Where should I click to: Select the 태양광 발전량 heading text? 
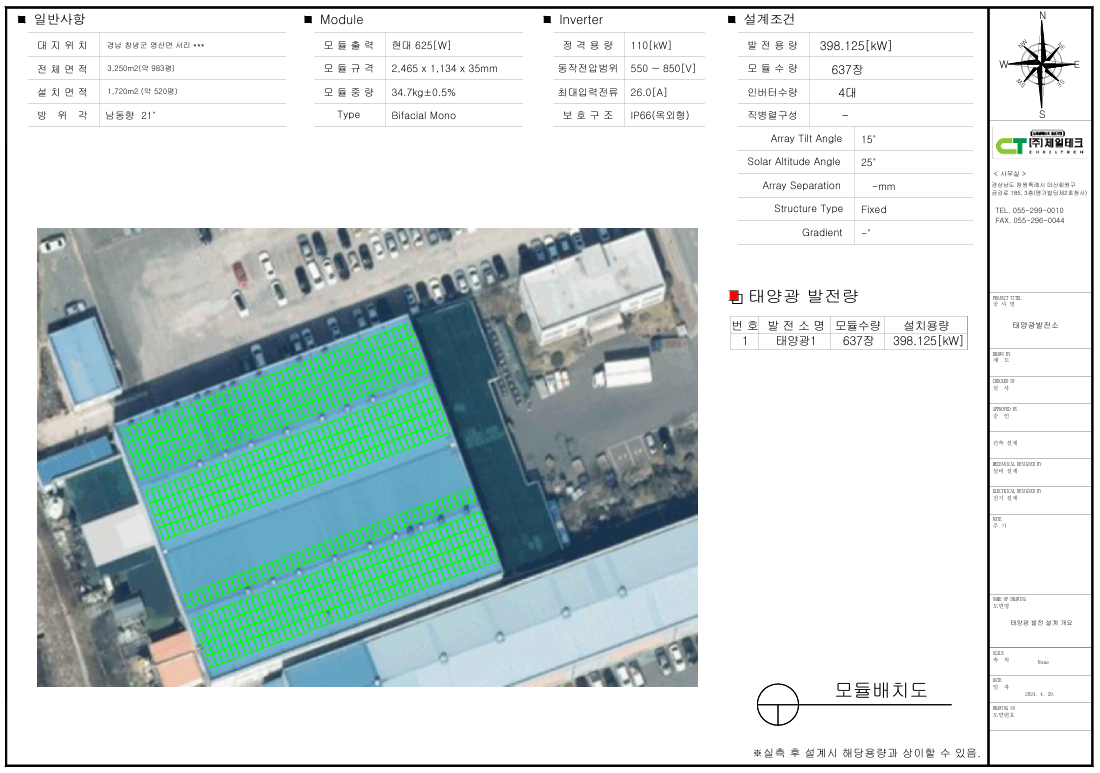803,296
